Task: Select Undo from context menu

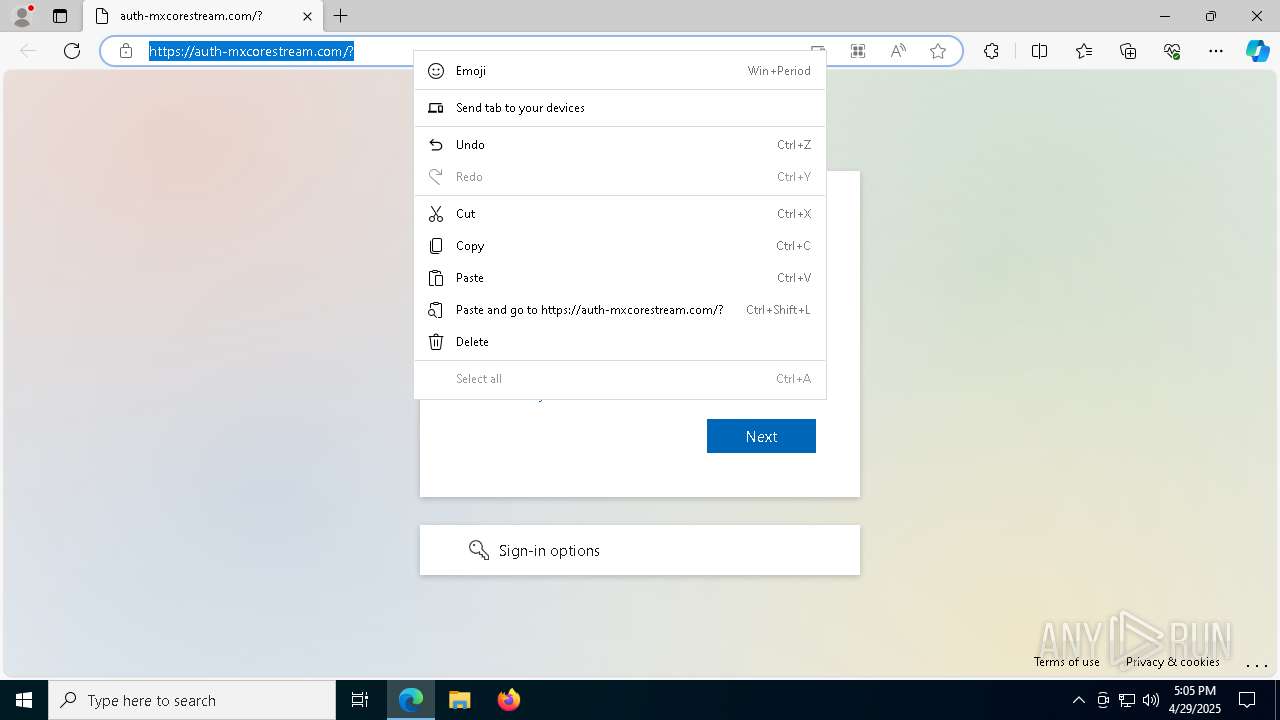Action: tap(620, 145)
